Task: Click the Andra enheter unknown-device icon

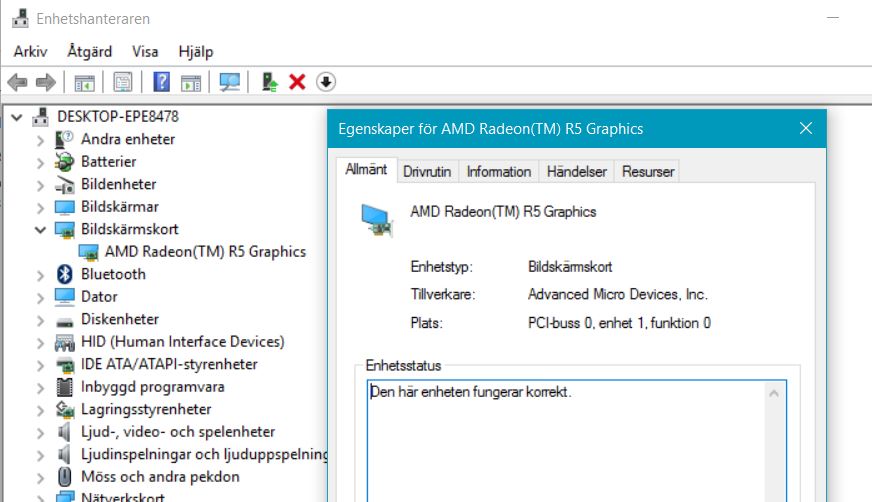Action: coord(65,139)
